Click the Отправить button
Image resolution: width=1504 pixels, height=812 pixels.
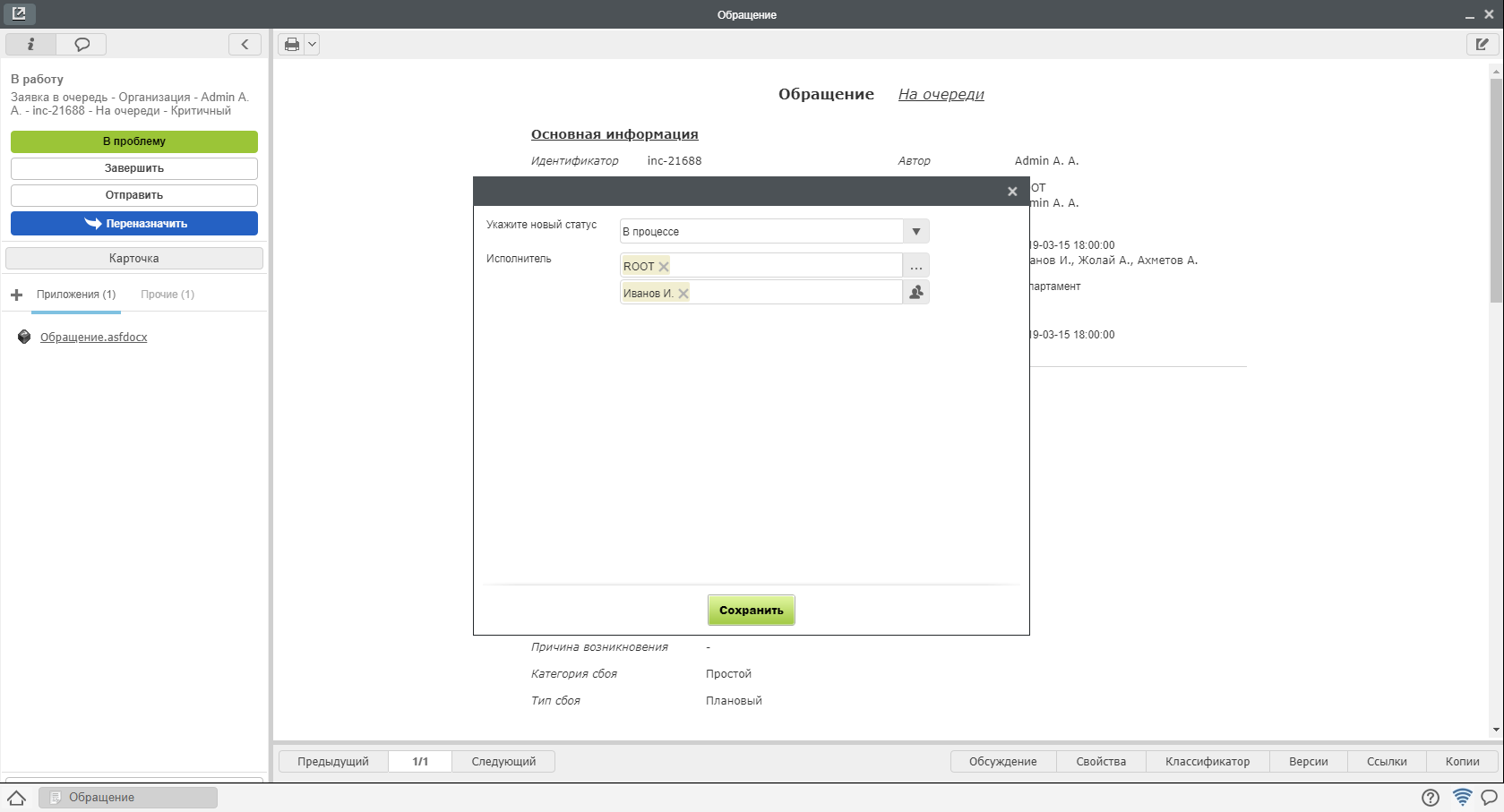coord(134,195)
